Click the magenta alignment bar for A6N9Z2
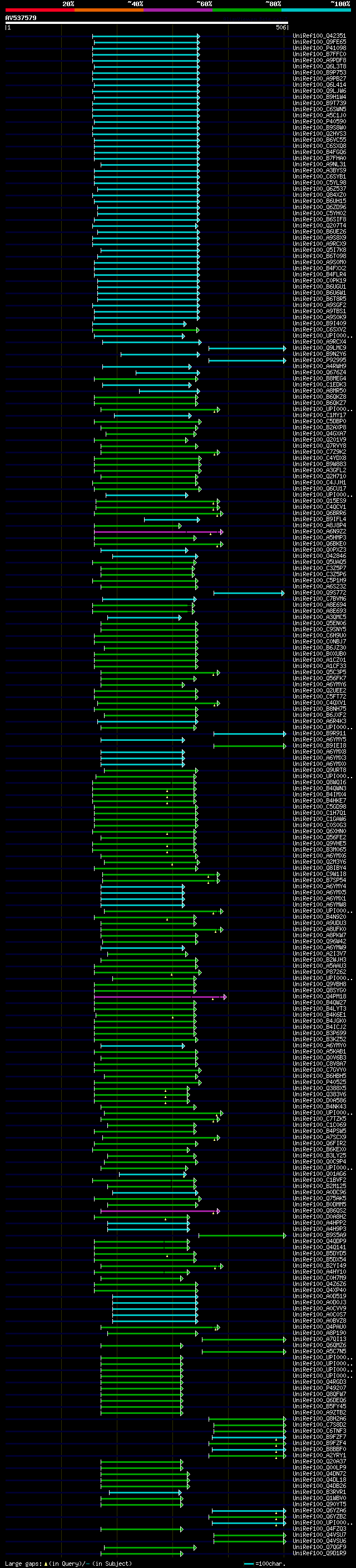This screenshot has width=356, height=1568. (159, 532)
